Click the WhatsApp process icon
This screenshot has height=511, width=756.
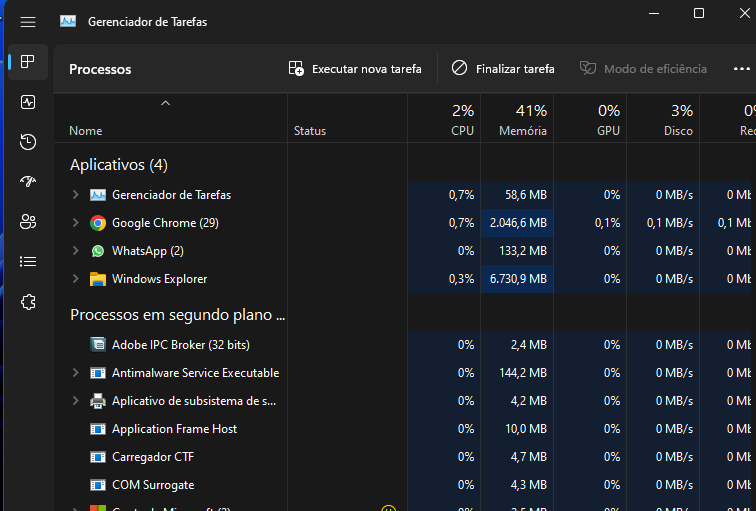(98, 251)
